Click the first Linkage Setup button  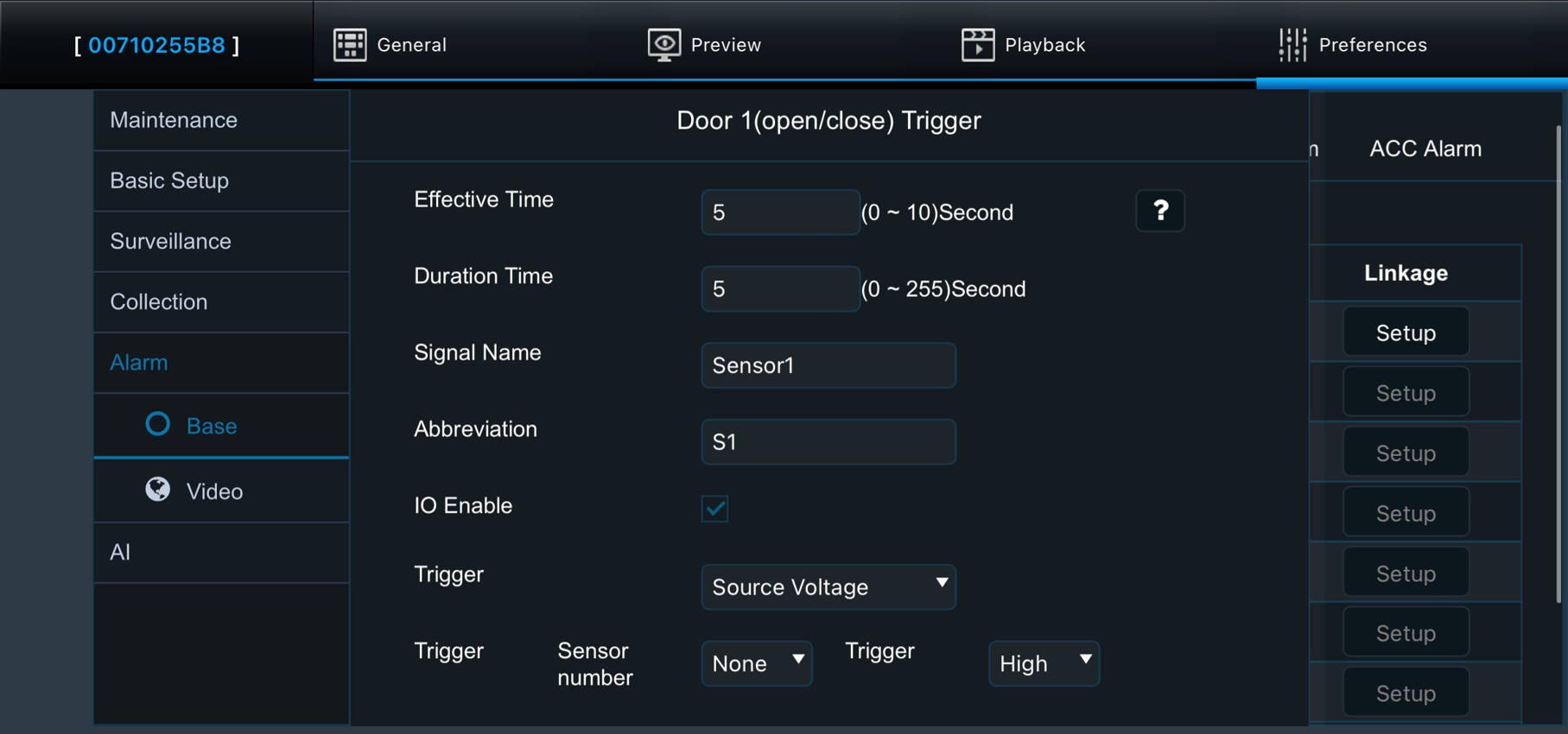coord(1406,332)
